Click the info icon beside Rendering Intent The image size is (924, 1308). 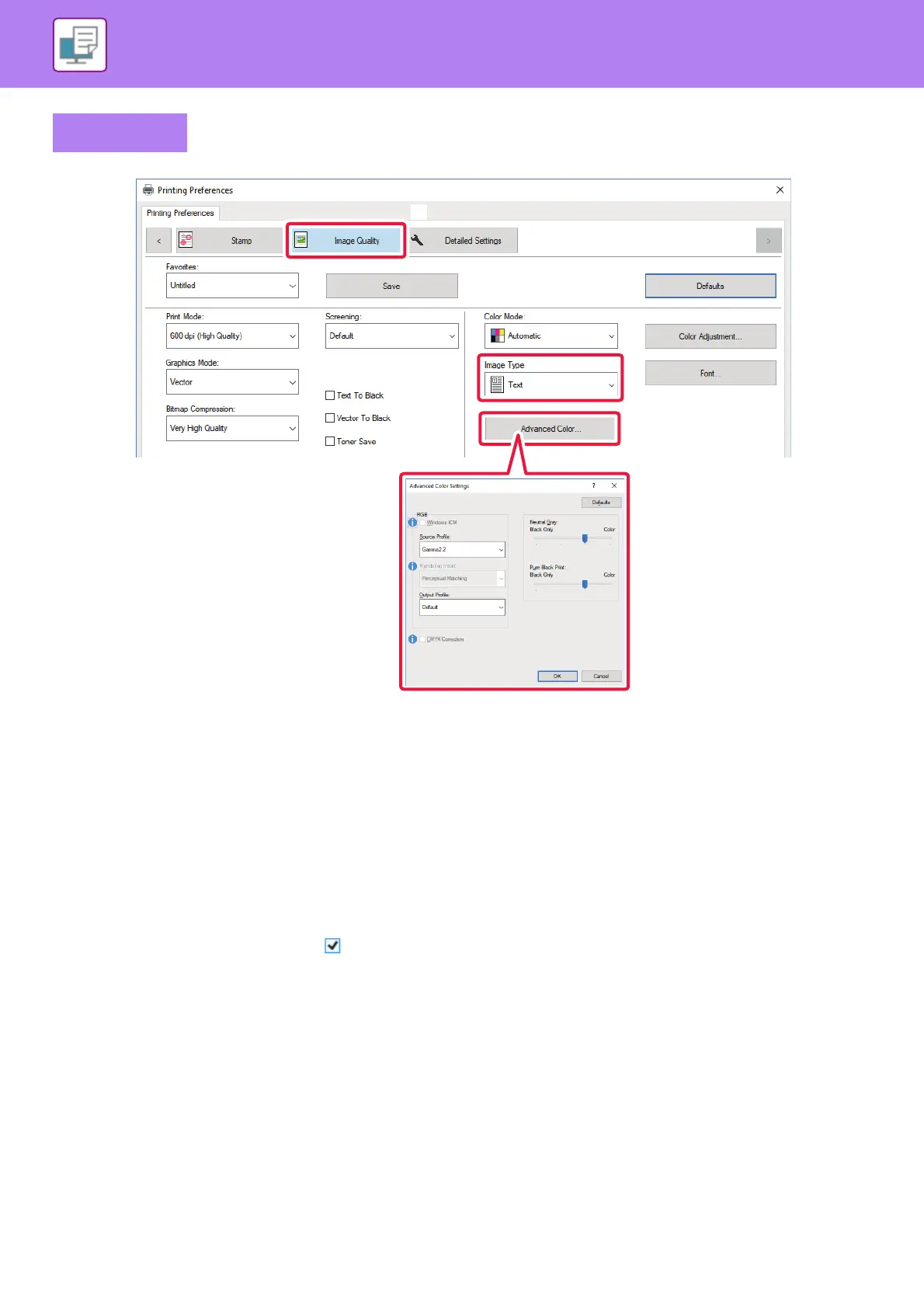412,566
